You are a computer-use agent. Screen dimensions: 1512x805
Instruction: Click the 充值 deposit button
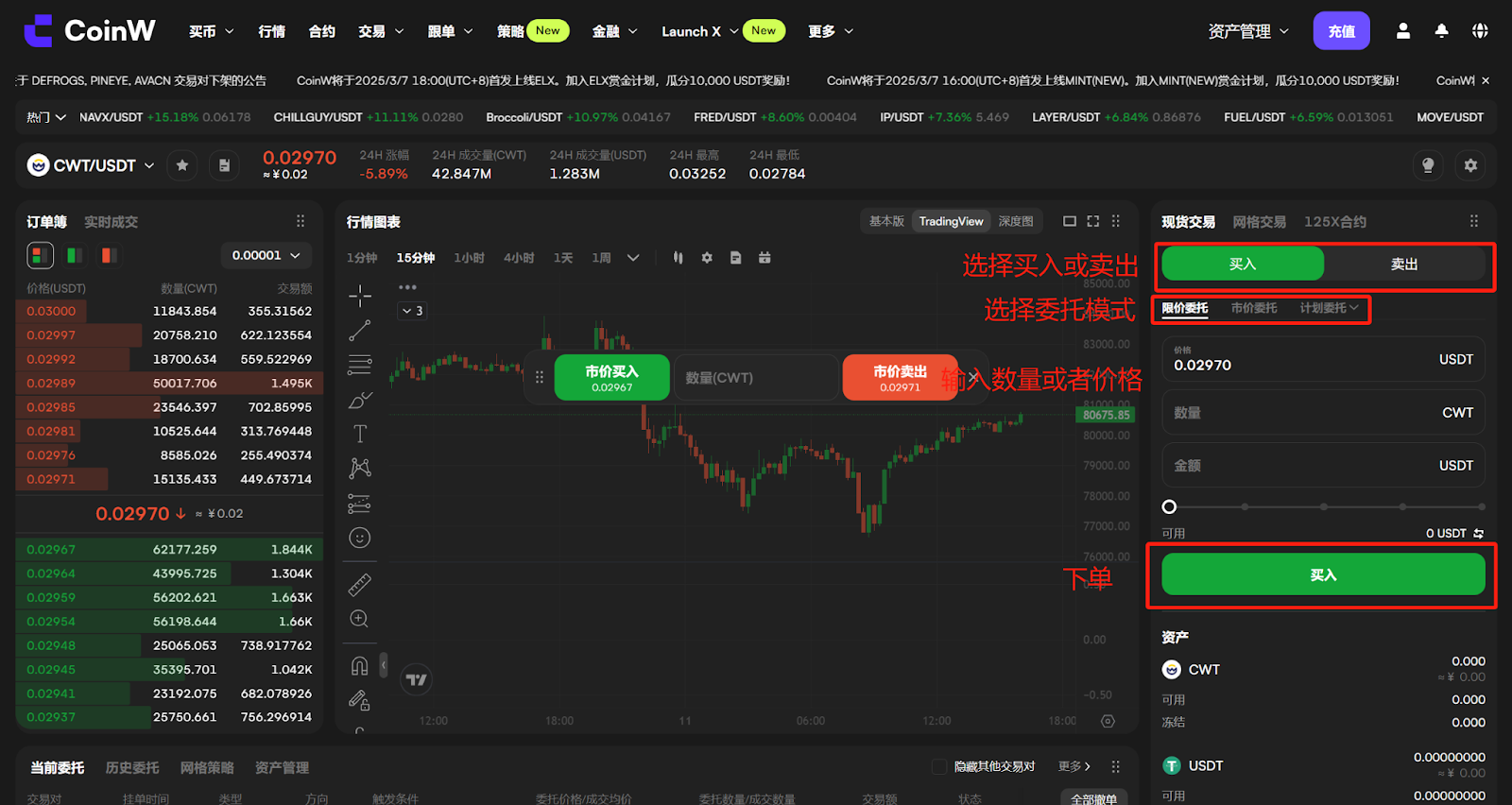1342,31
